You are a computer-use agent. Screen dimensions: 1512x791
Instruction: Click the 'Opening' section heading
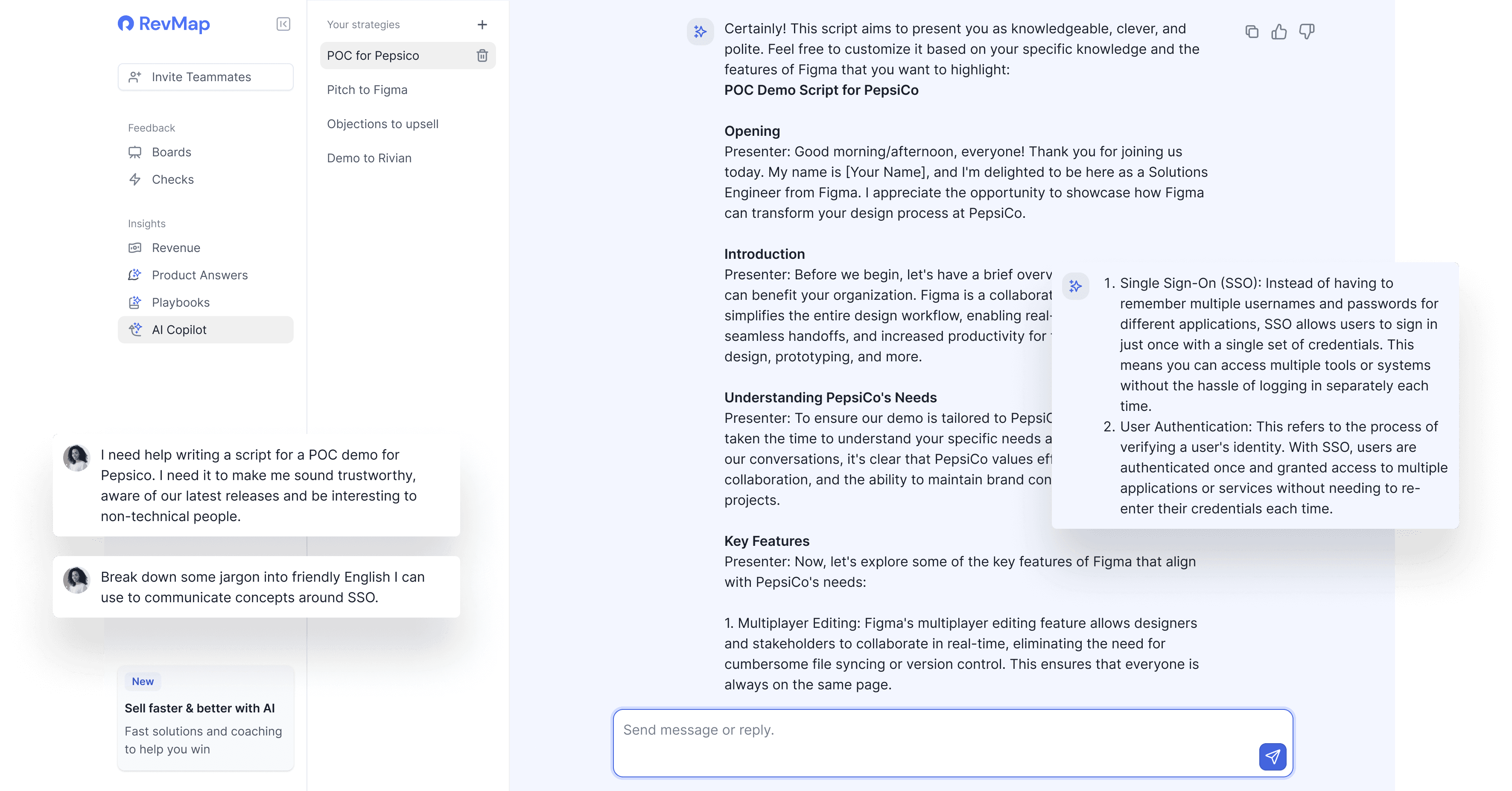click(x=752, y=131)
